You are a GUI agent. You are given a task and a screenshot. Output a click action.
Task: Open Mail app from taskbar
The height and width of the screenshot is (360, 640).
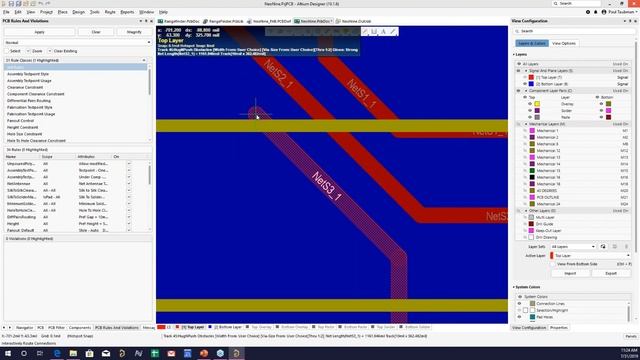coord(106,353)
